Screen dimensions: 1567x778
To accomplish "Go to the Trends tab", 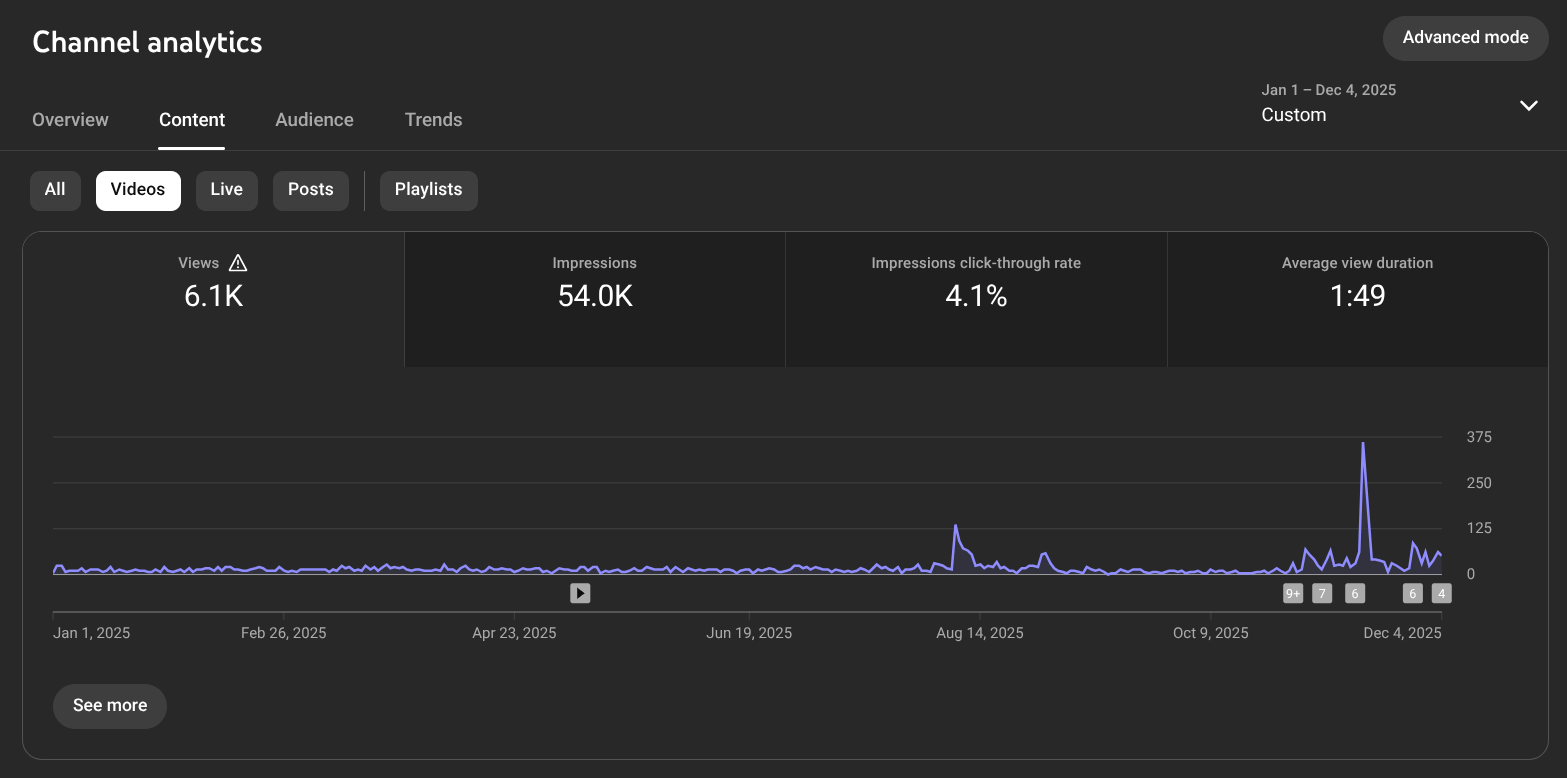I will pyautogui.click(x=433, y=120).
